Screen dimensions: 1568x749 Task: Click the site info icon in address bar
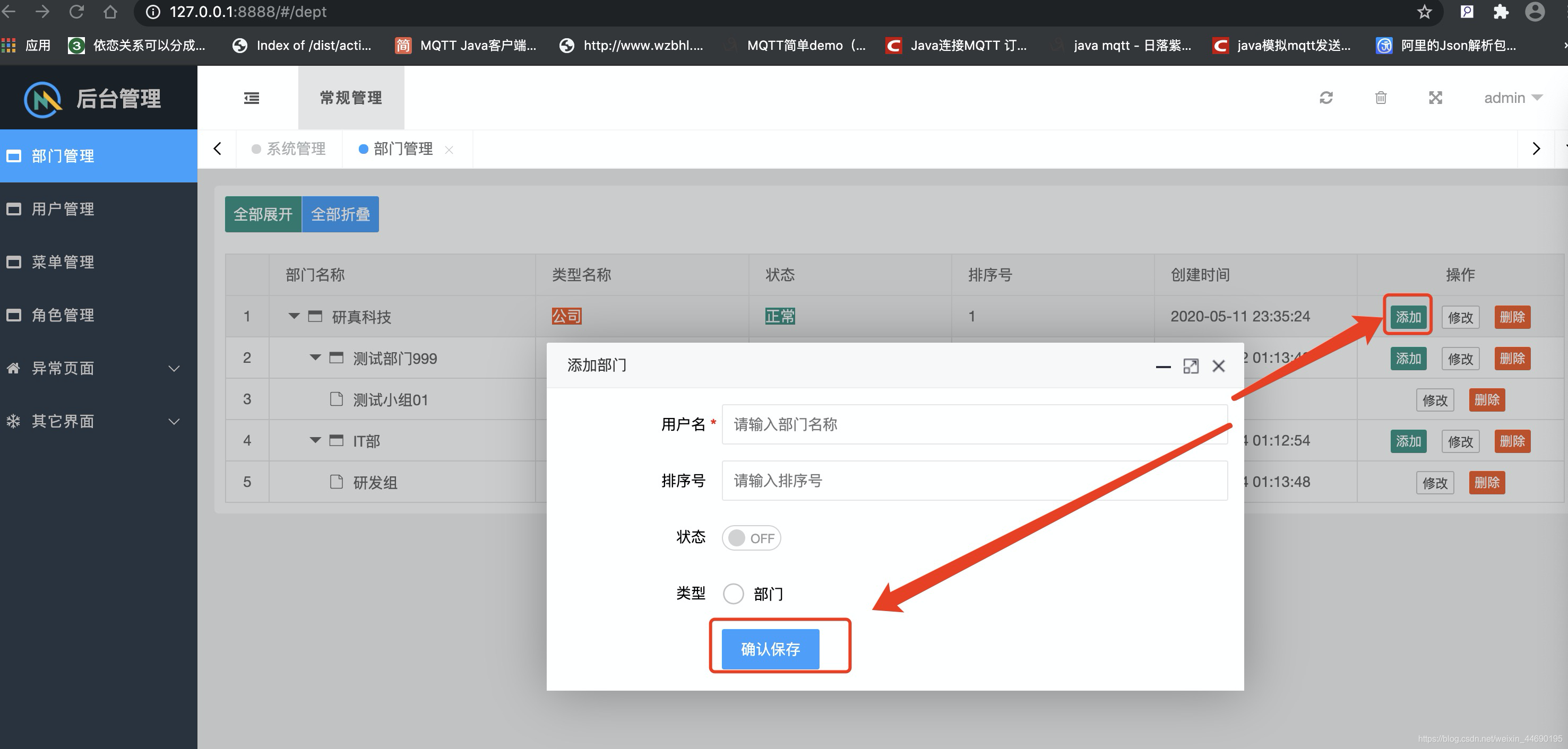coord(153,12)
